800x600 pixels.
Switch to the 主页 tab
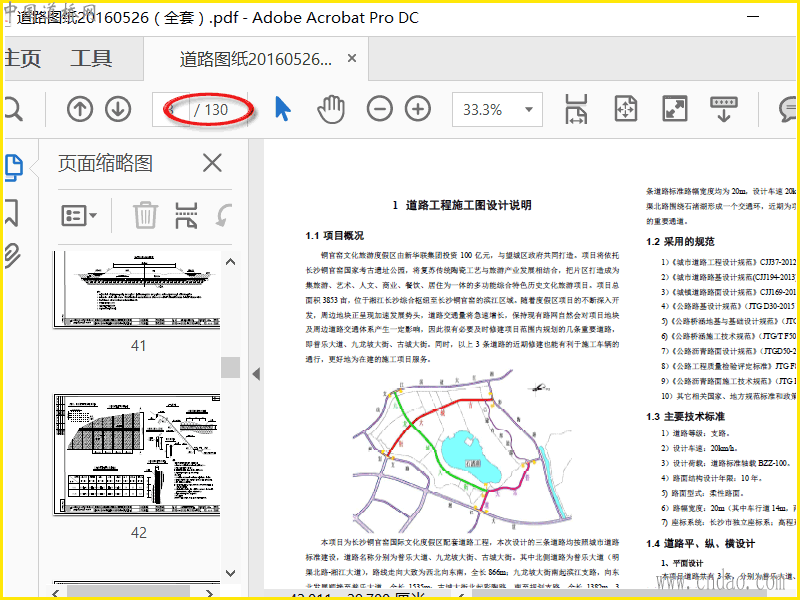click(22, 59)
